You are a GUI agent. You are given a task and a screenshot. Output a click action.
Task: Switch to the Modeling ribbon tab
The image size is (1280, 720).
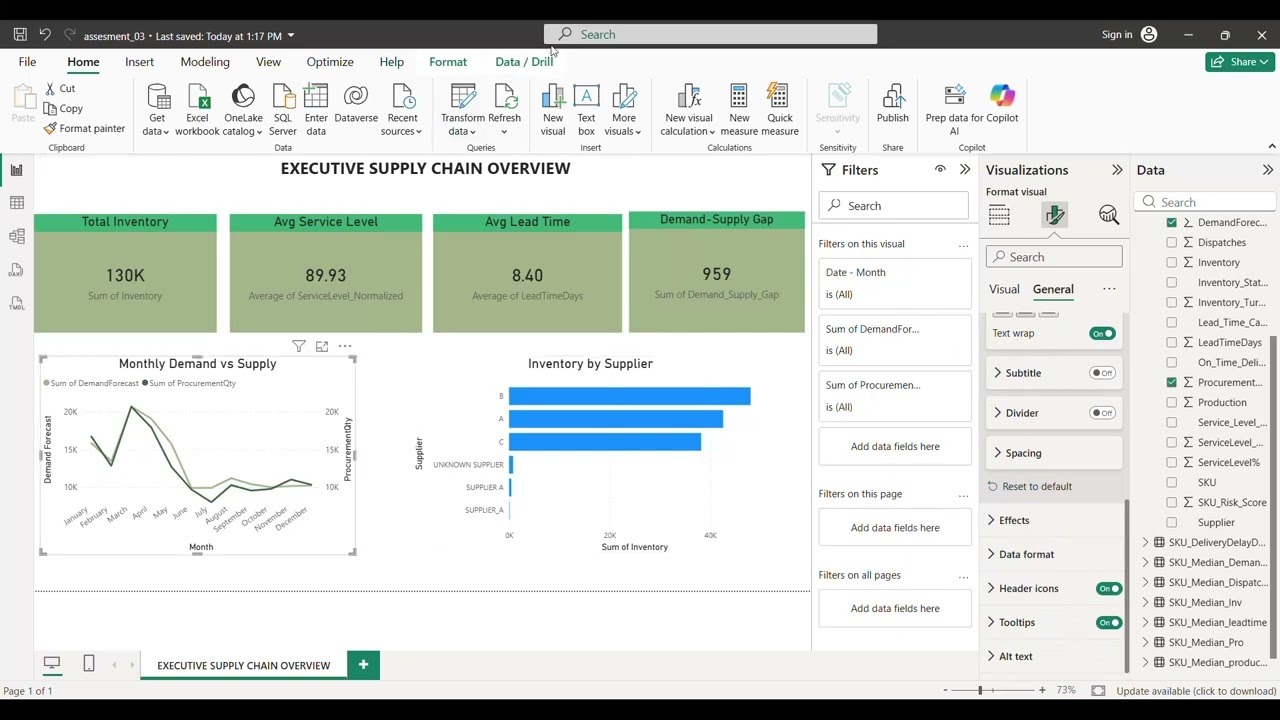[x=205, y=62]
